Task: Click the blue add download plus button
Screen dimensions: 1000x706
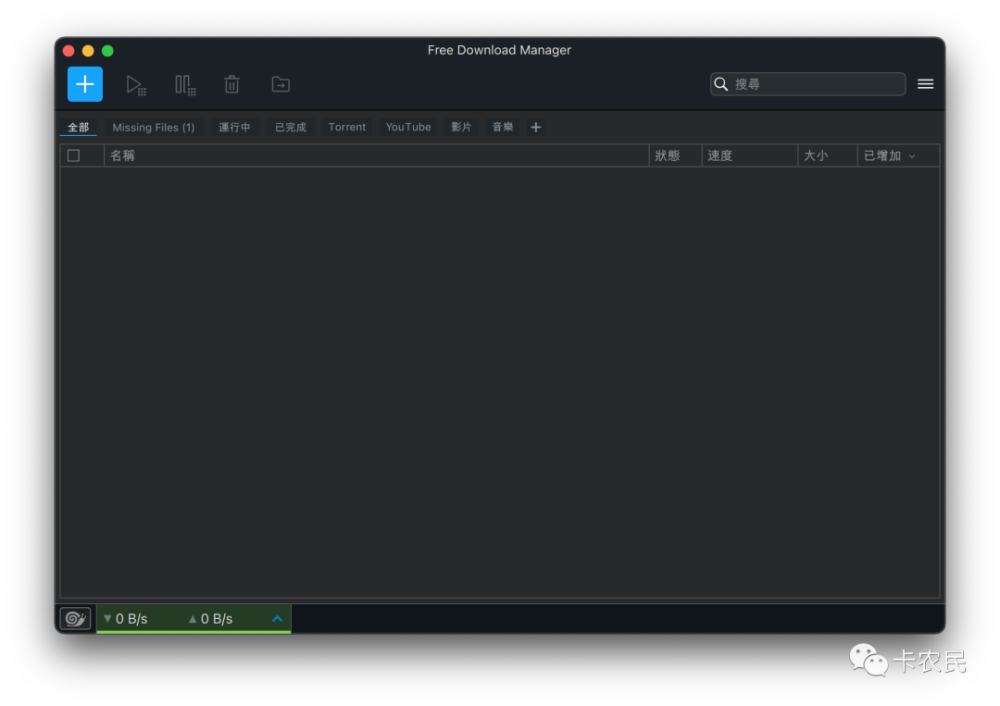Action: (x=85, y=84)
